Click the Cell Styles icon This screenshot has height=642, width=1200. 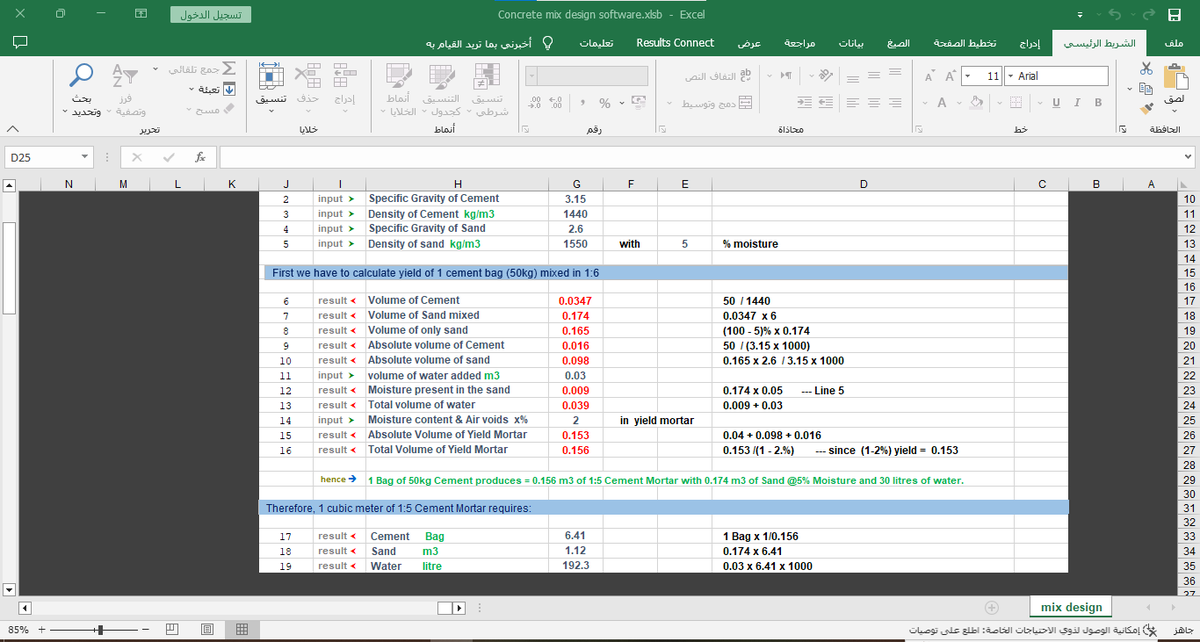tap(397, 76)
